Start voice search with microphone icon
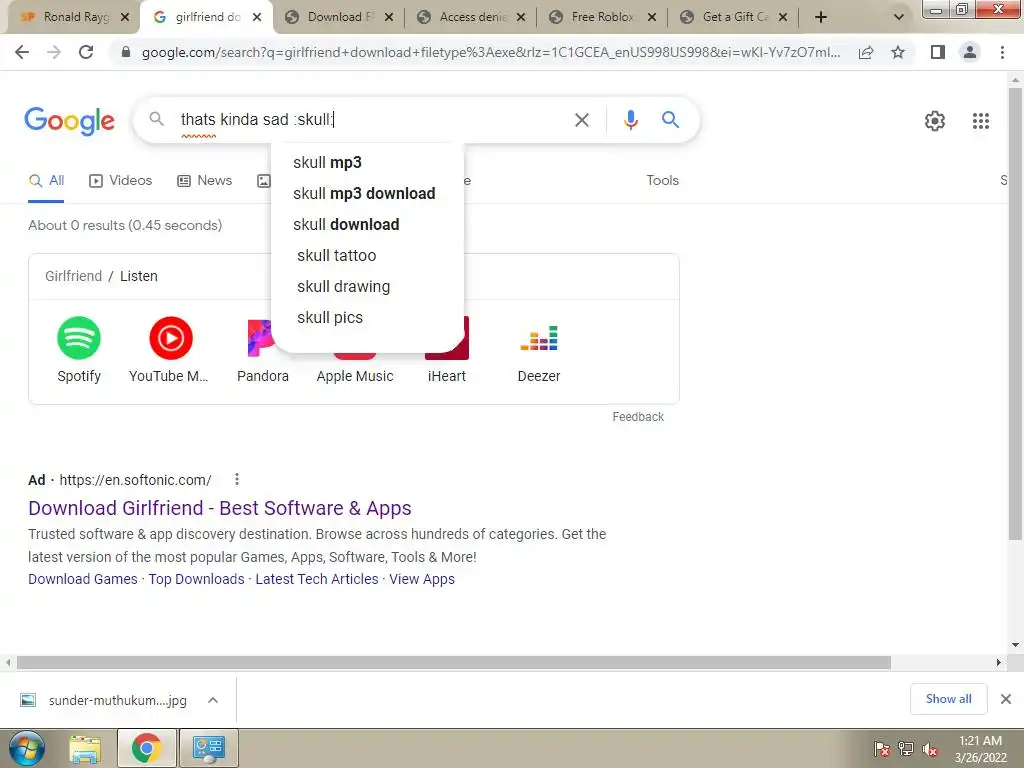This screenshot has width=1024, height=768. (630, 120)
